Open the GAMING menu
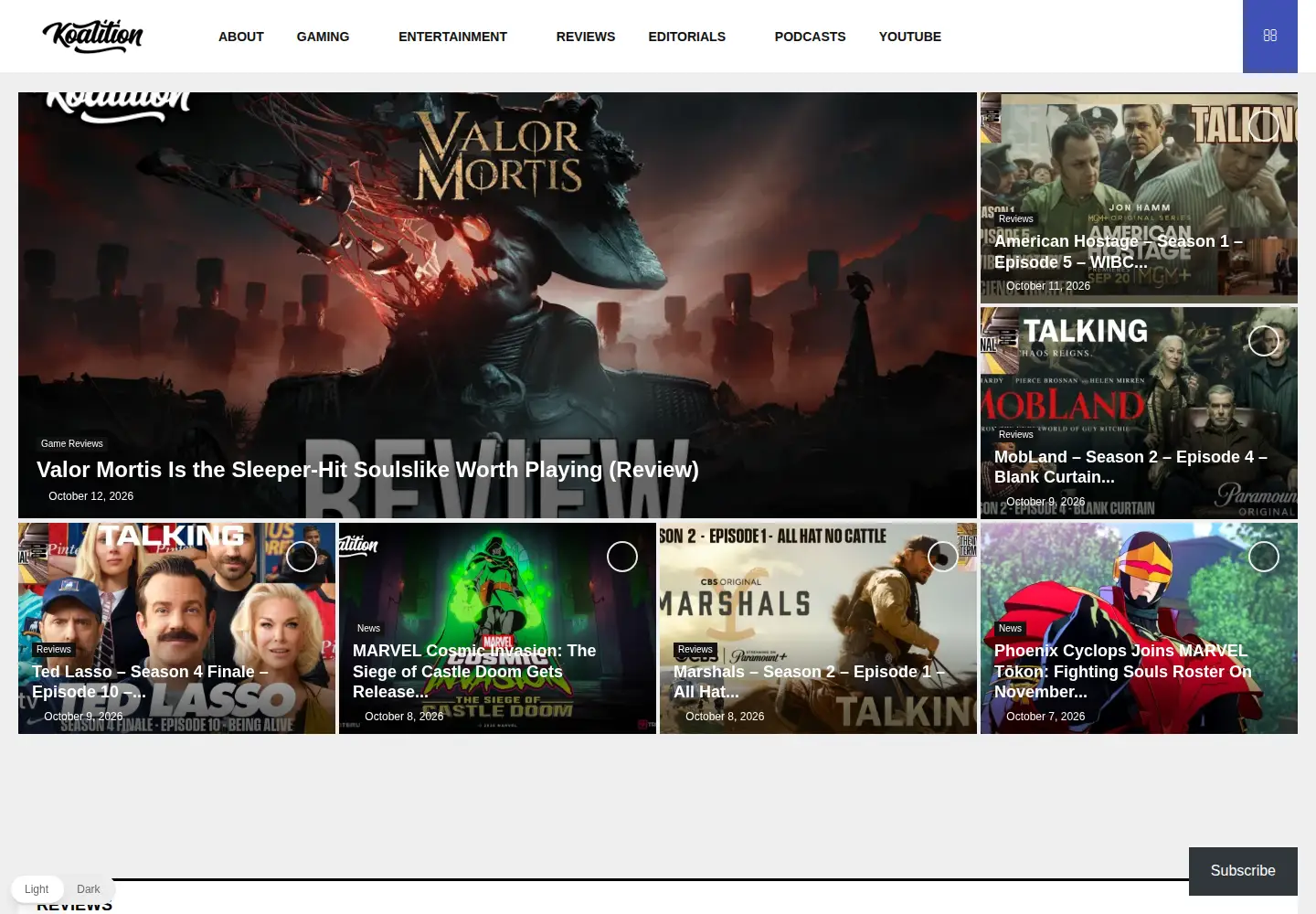The height and width of the screenshot is (914, 1316). tap(323, 37)
